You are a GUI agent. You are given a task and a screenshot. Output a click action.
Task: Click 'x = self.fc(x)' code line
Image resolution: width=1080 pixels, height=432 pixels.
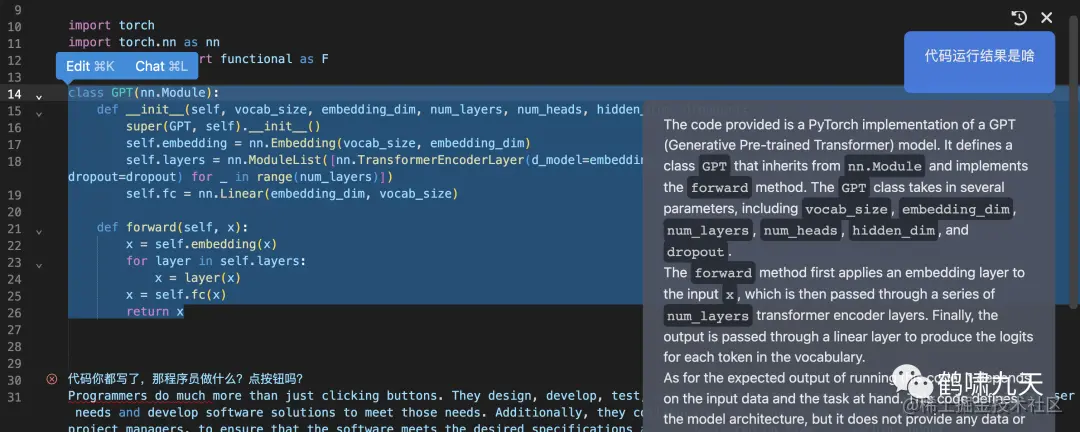(x=176, y=294)
